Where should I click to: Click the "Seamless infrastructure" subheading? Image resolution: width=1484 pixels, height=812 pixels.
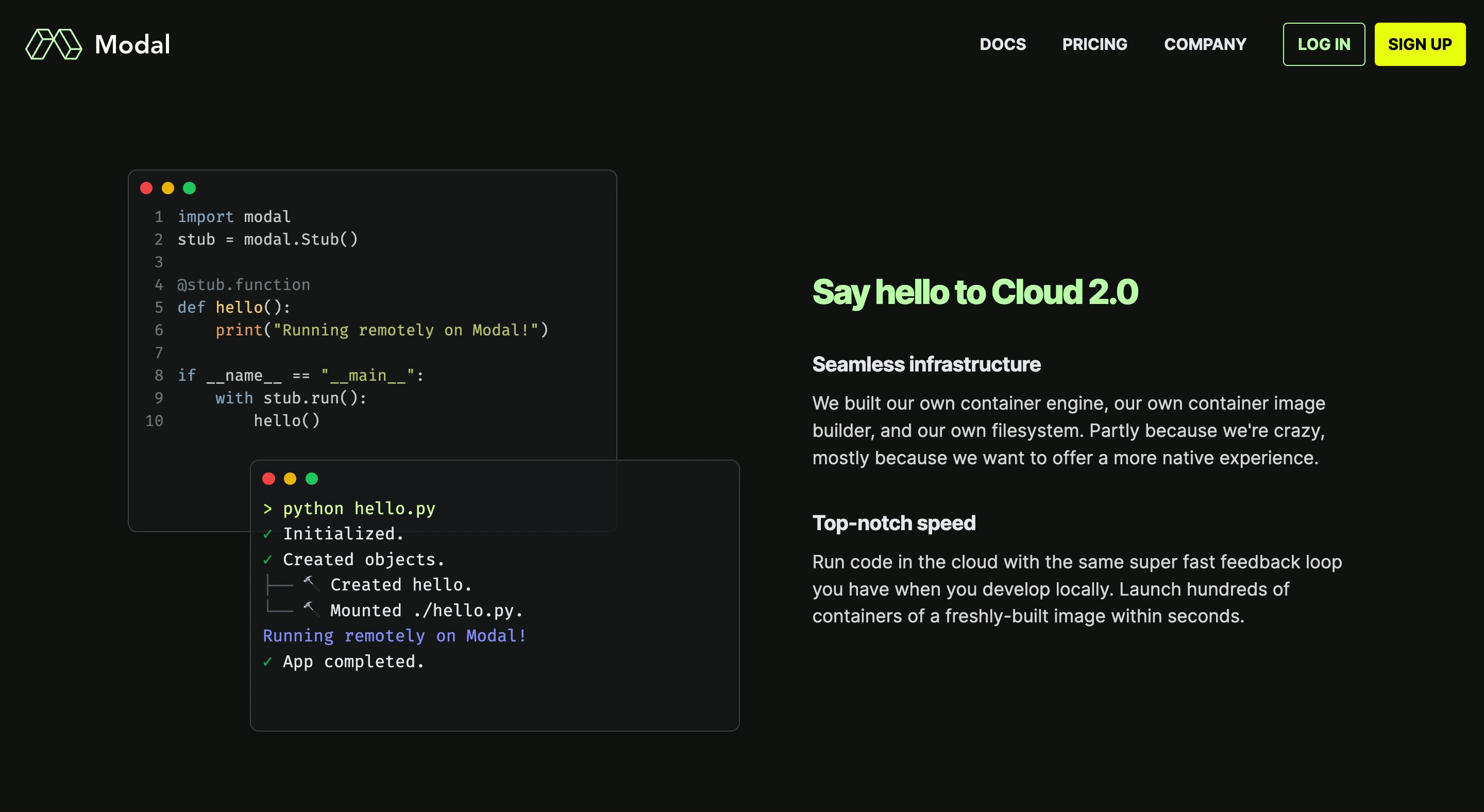pyautogui.click(x=926, y=365)
